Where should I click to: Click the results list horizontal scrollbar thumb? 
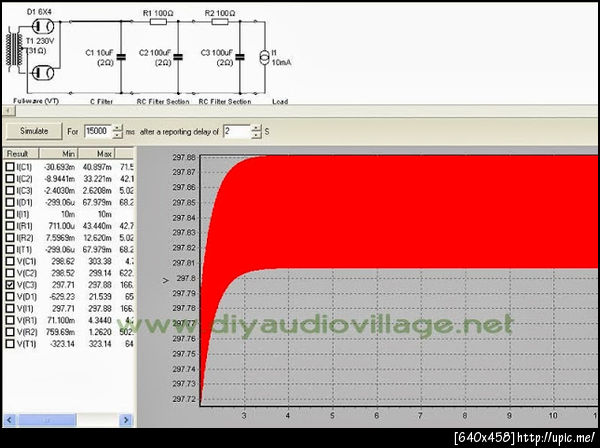47,420
